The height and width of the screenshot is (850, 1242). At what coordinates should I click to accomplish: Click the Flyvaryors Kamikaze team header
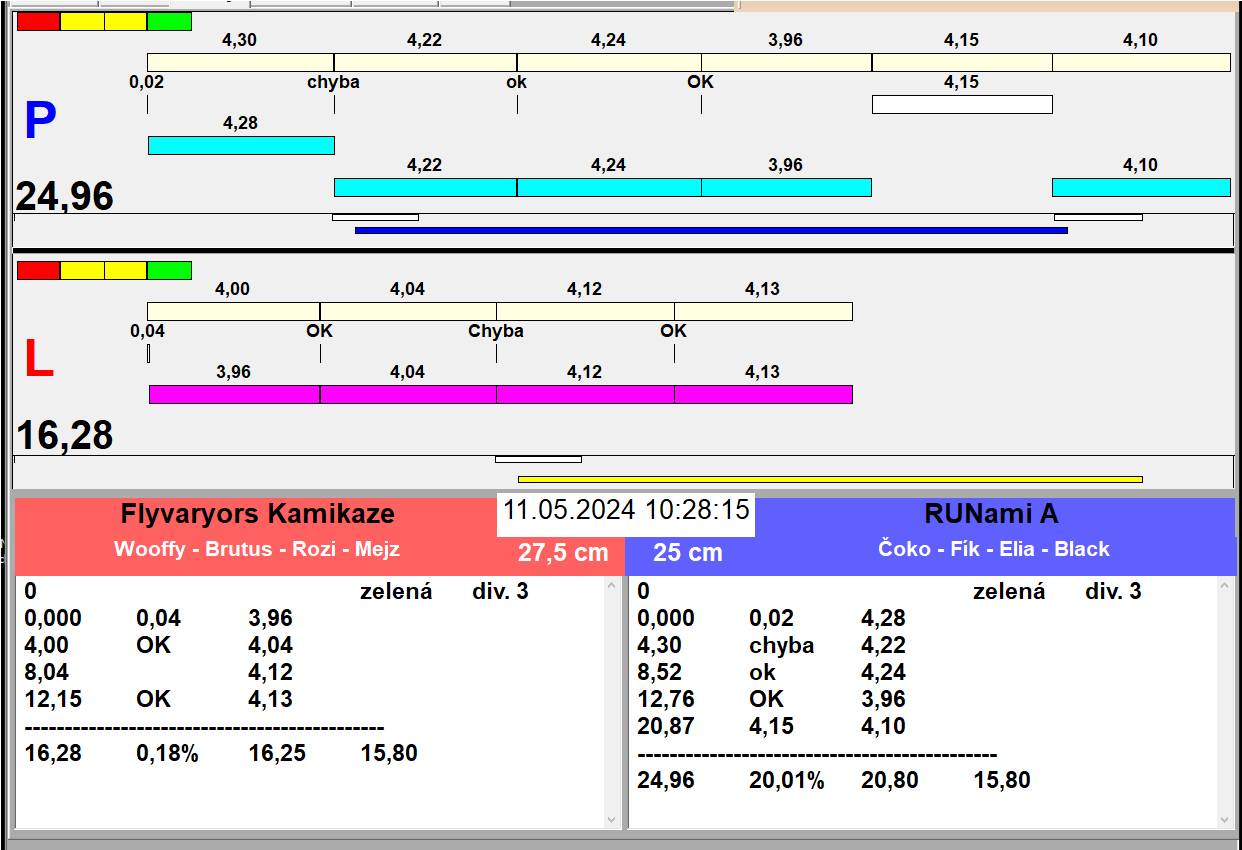tap(258, 514)
